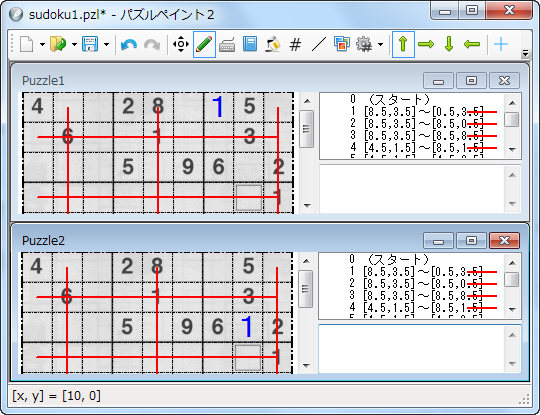The height and width of the screenshot is (415, 540).
Task: Select the keyboard input tool
Action: tap(227, 45)
